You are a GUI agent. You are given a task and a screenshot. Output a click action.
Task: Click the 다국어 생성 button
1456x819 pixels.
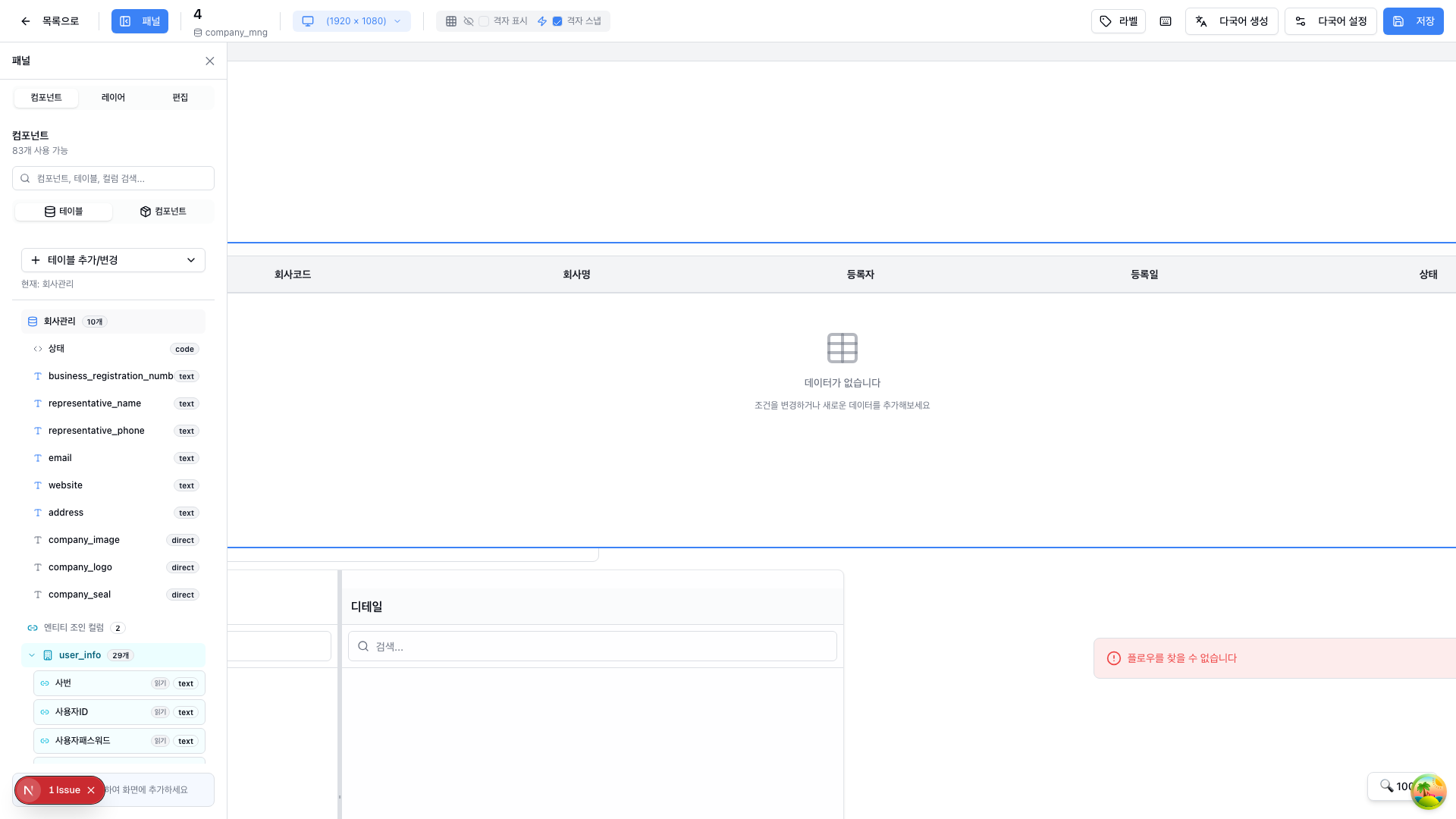click(x=1232, y=21)
